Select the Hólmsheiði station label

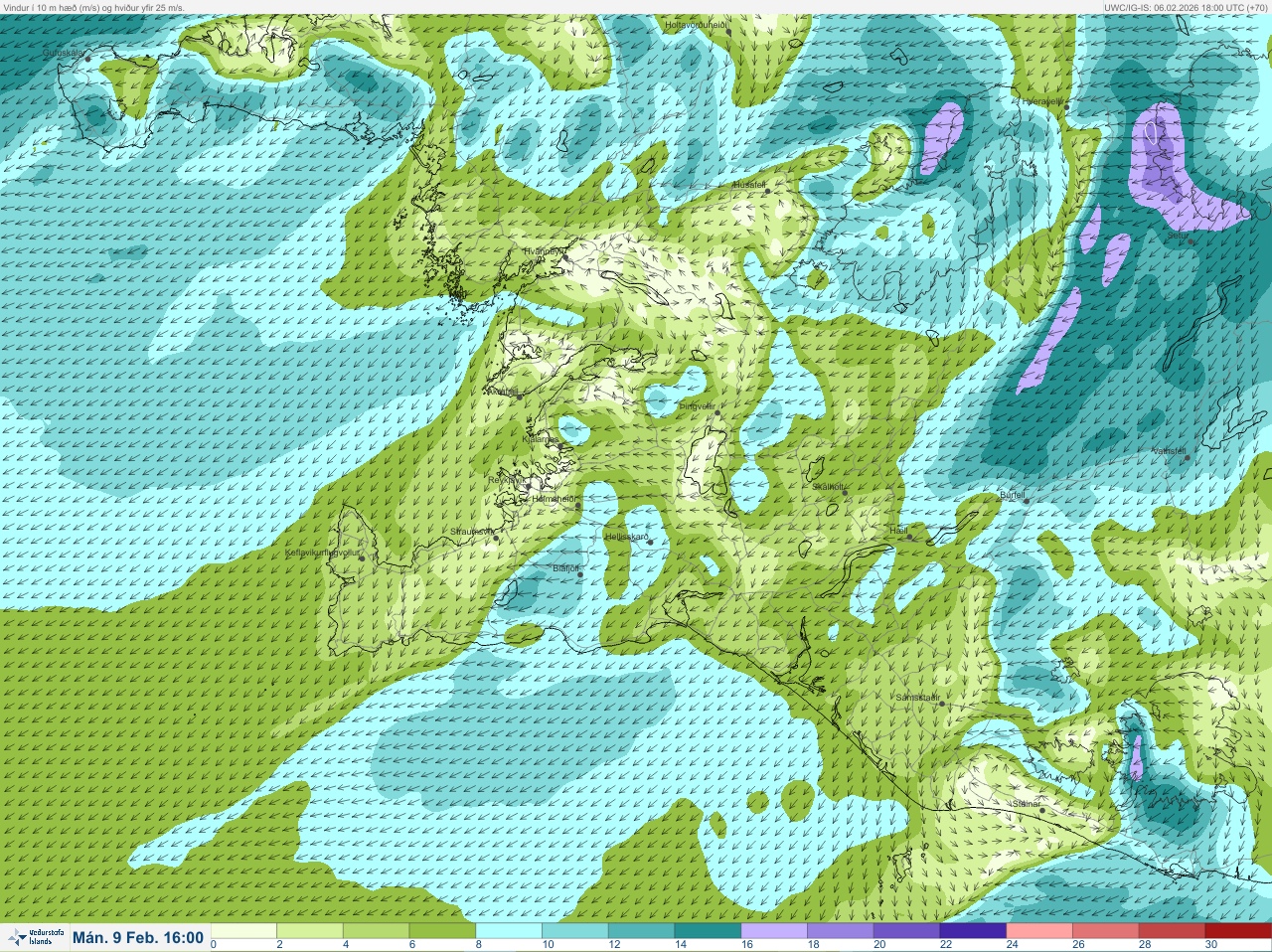554,499
